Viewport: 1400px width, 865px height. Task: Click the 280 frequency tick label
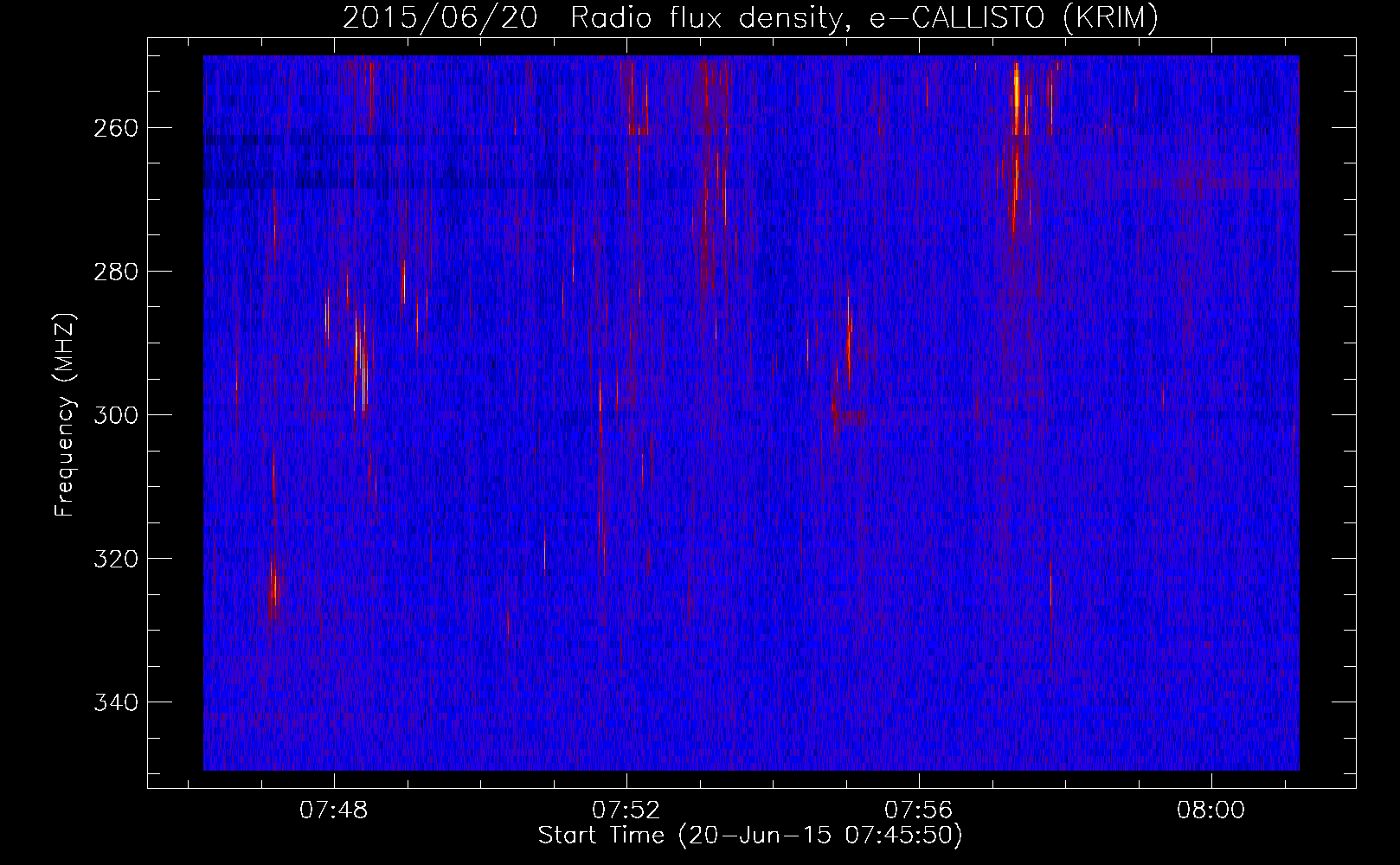coord(114,272)
